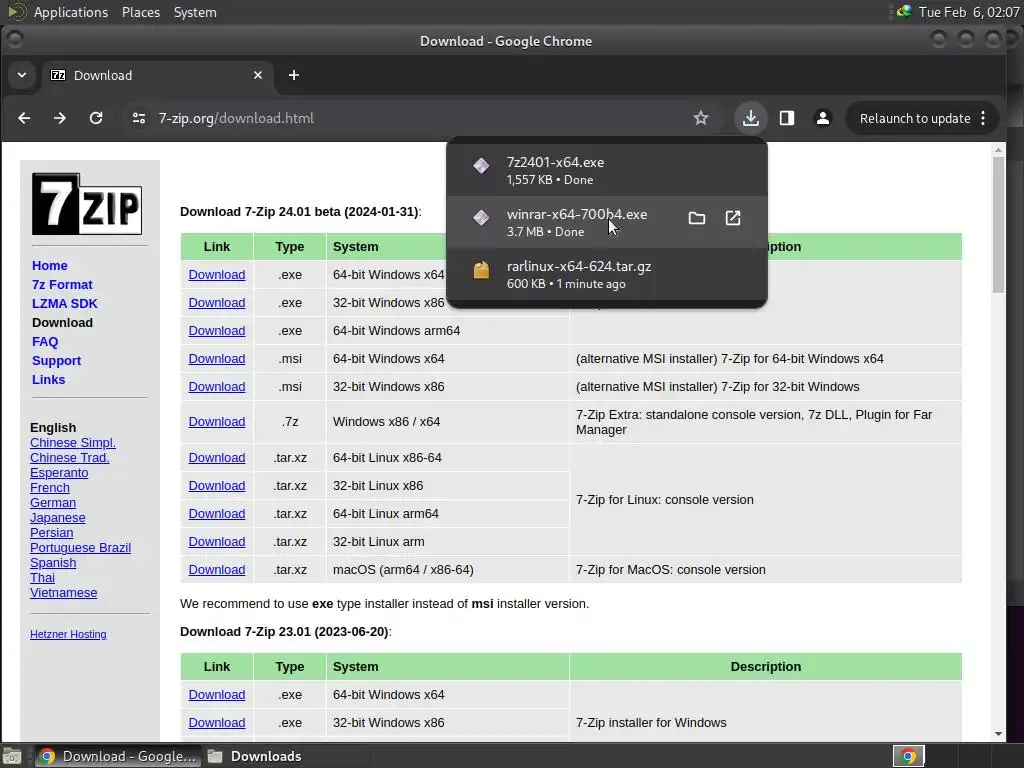Viewport: 1024px width, 768px height.
Task: Switch language to German
Action: tap(53, 503)
